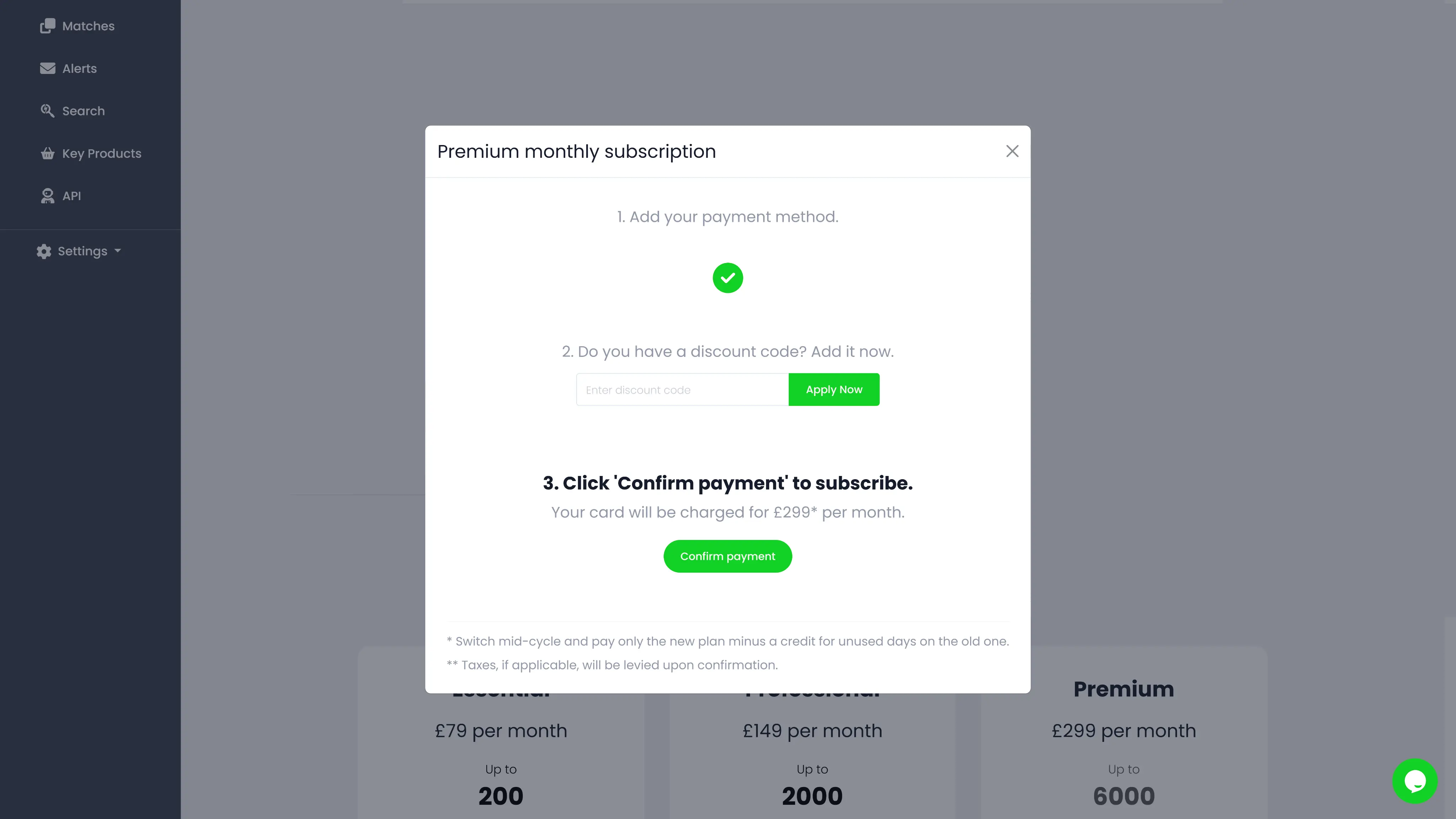Click the Search magnifier icon
Screen dimensions: 1456x819
click(x=48, y=111)
